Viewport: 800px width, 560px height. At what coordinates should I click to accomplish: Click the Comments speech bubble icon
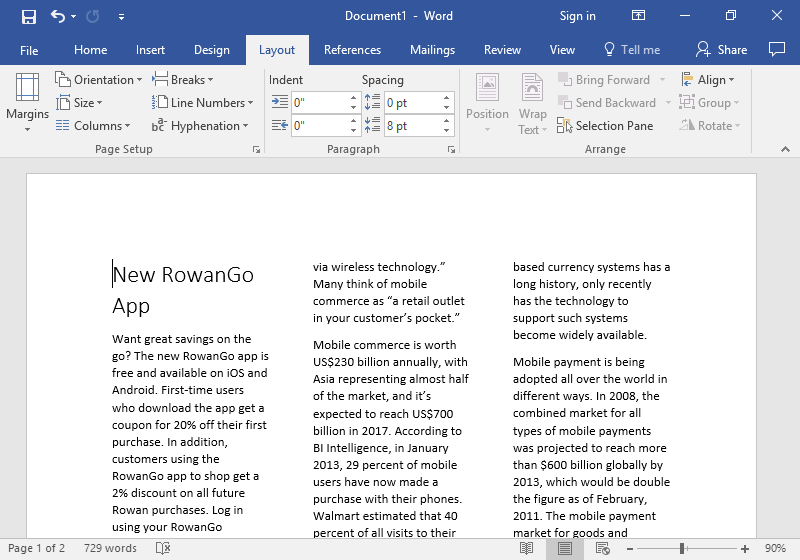[x=776, y=49]
